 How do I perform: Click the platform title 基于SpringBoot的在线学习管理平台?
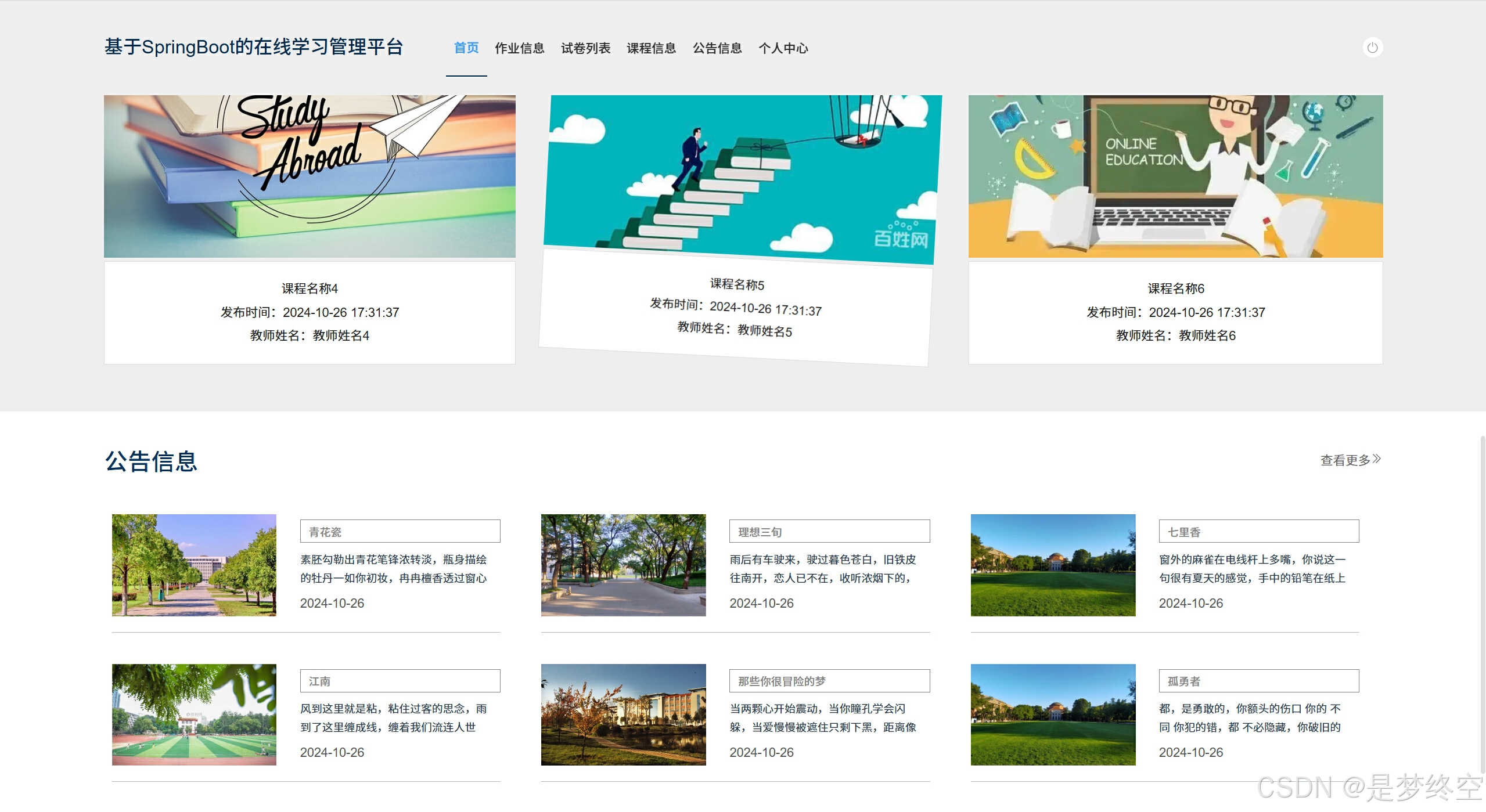click(254, 47)
